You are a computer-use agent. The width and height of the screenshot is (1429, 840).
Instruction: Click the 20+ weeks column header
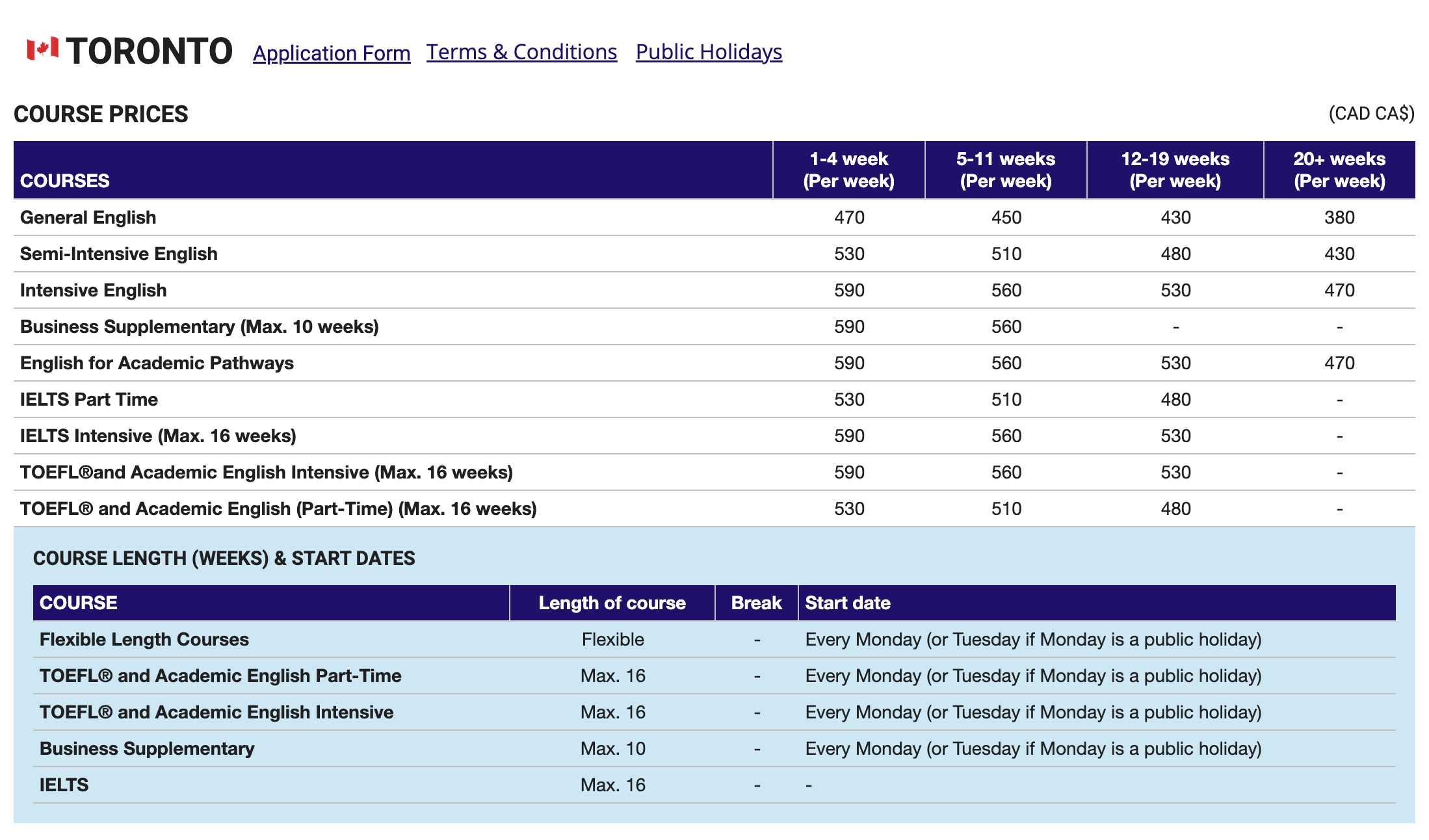coord(1339,170)
